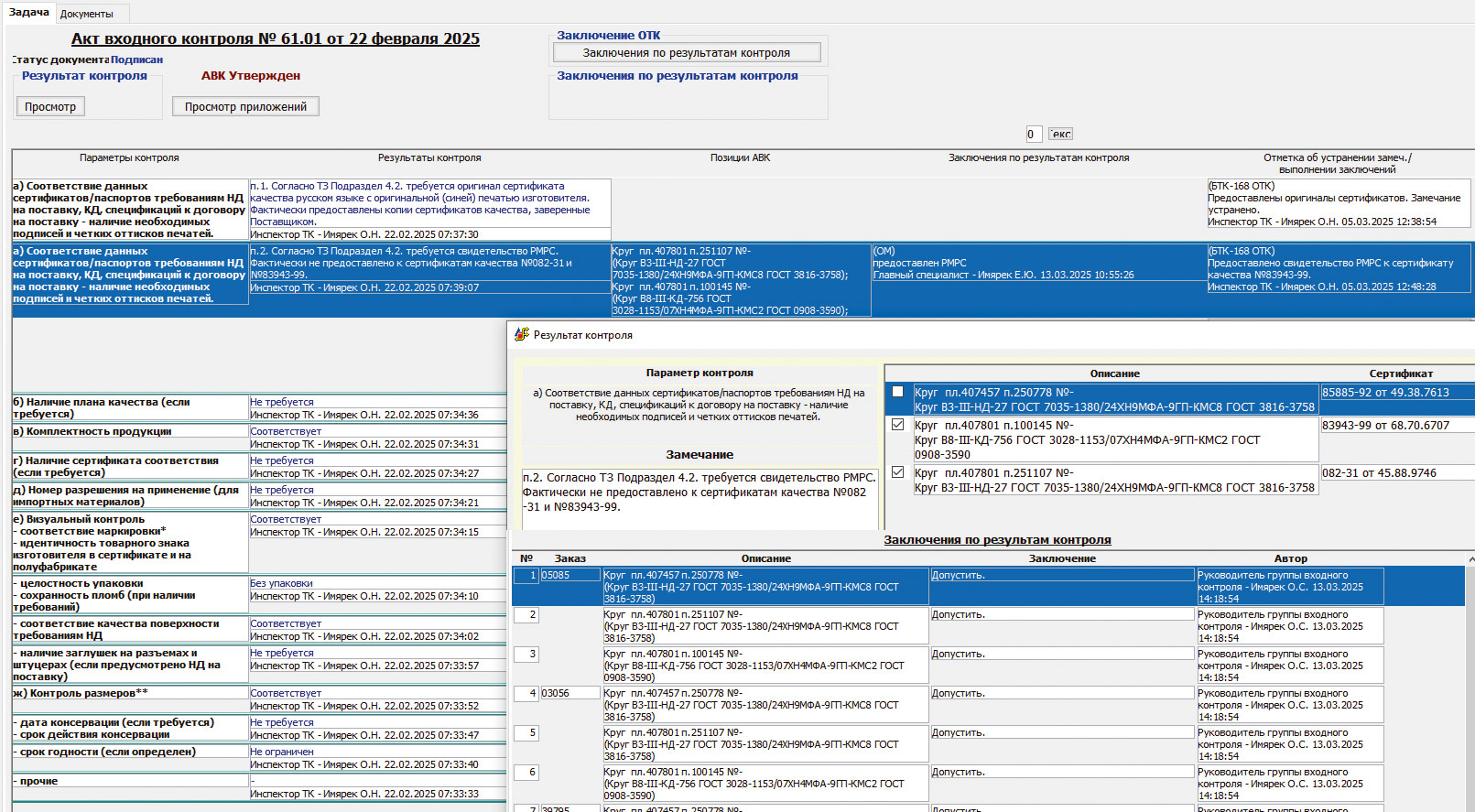The height and width of the screenshot is (812, 1475).
Task: Click the Результат контроля window title icon
Action: [x=522, y=335]
